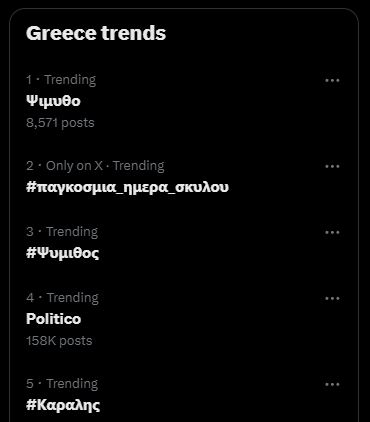The height and width of the screenshot is (422, 370).
Task: Click the Greece trends heading
Action: (x=96, y=33)
